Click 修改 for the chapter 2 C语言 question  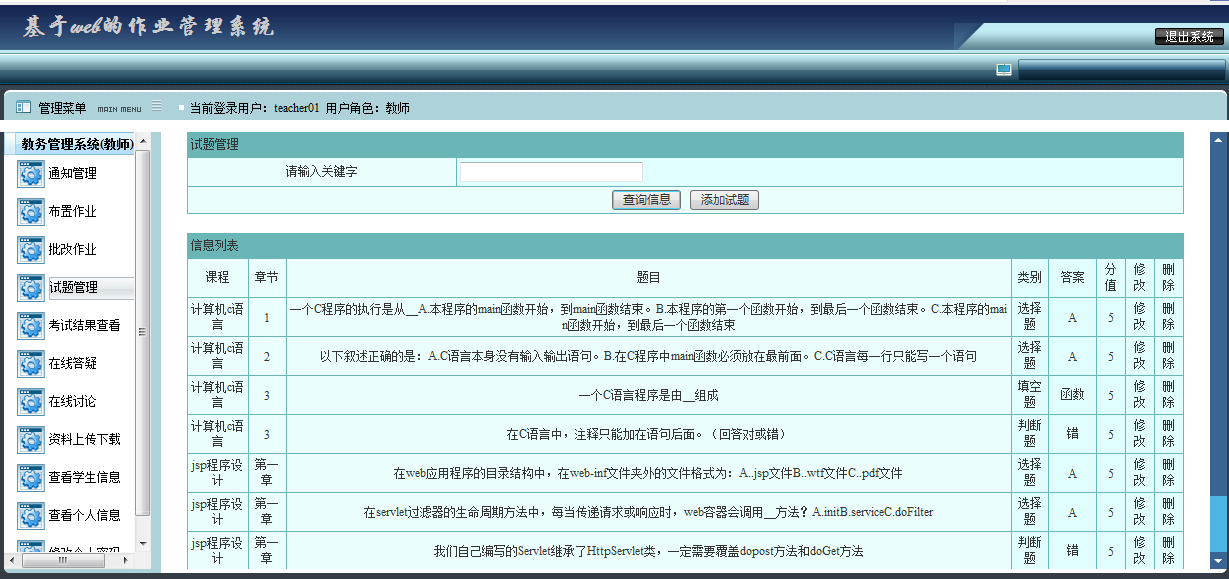click(x=1140, y=356)
